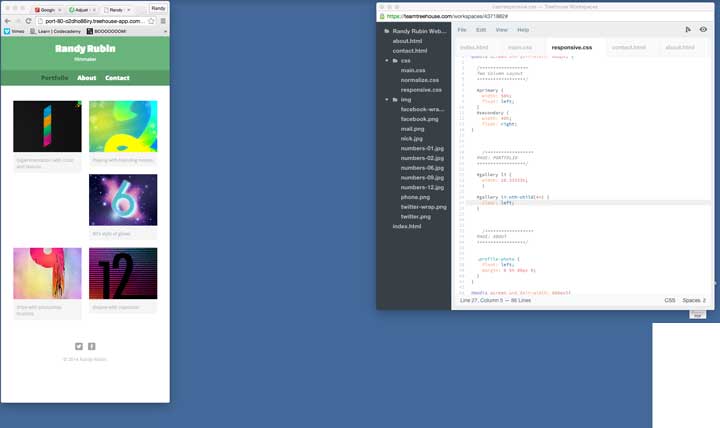Click the share/fork icon beside the eye

point(687,30)
